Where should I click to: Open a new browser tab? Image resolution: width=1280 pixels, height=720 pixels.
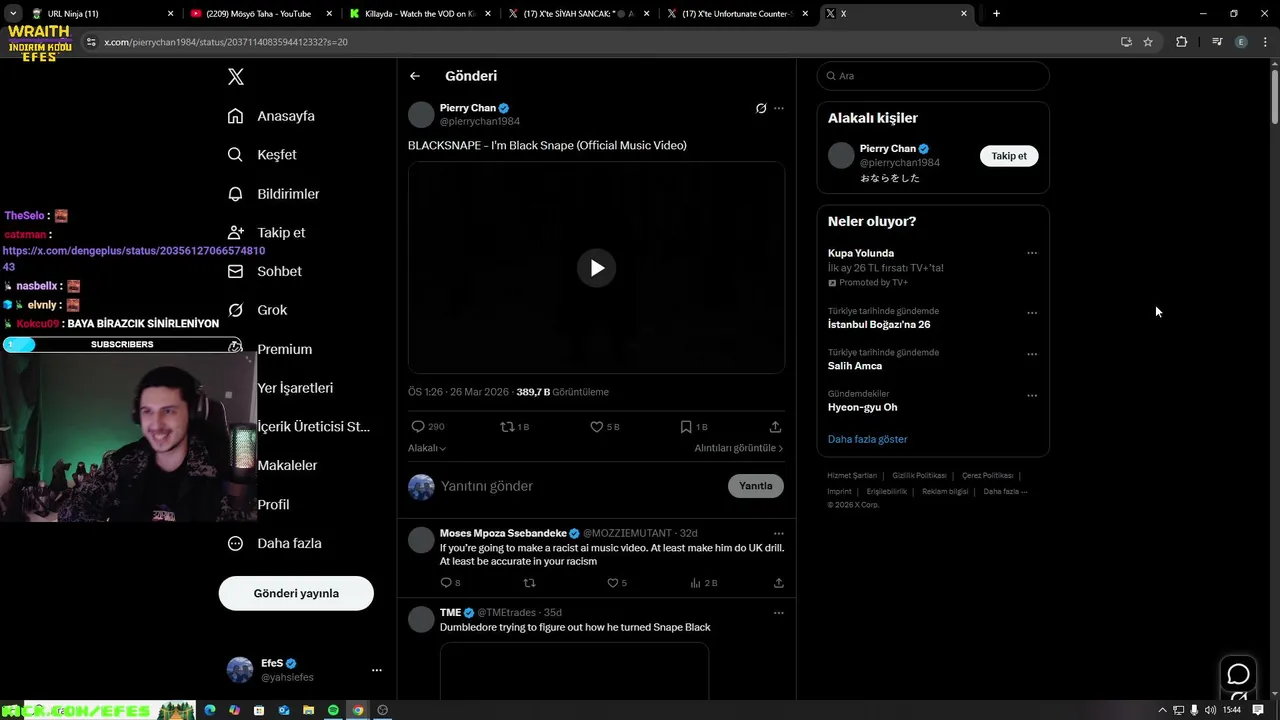pos(996,14)
